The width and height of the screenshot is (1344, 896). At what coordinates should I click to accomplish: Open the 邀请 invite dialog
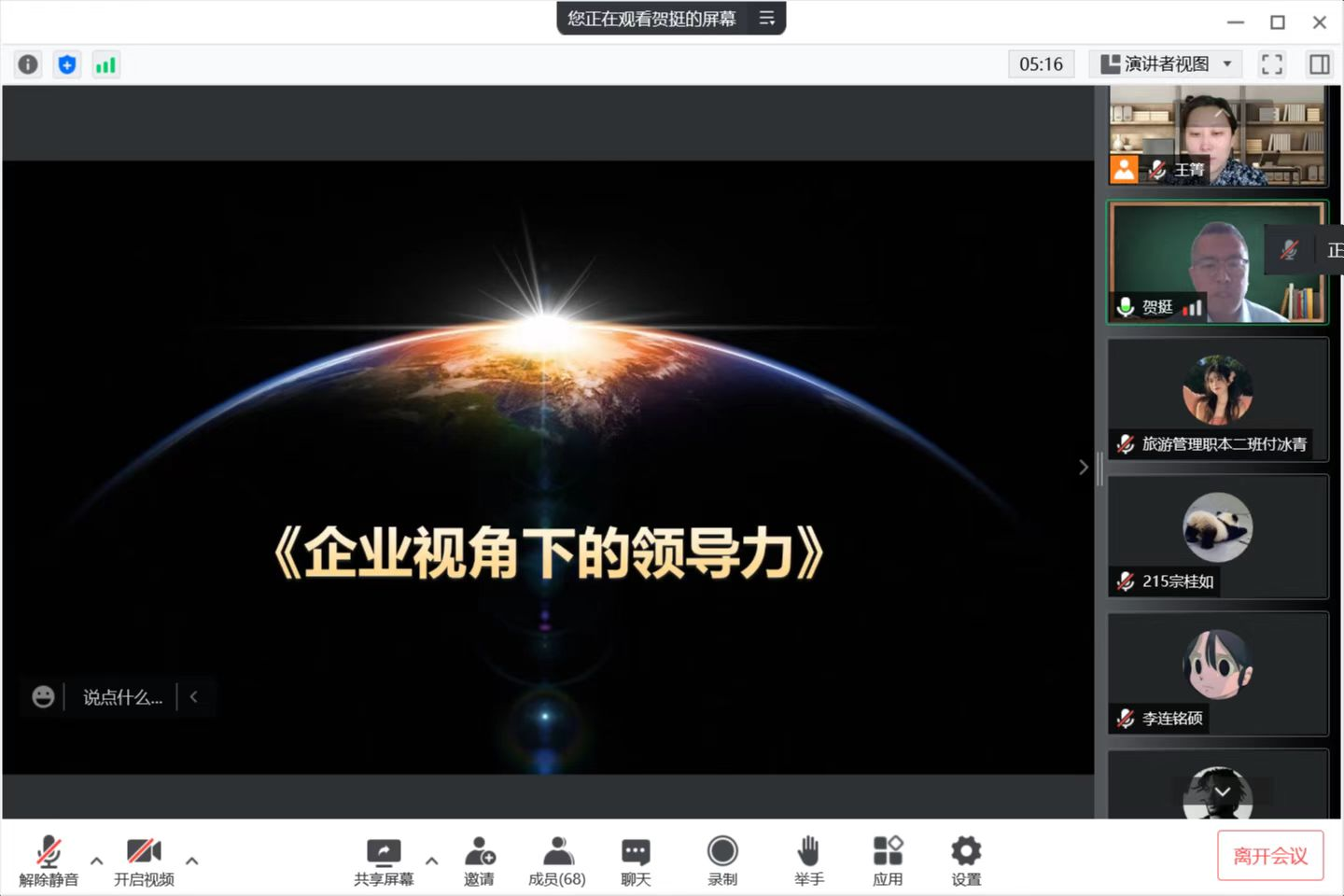coord(479,861)
